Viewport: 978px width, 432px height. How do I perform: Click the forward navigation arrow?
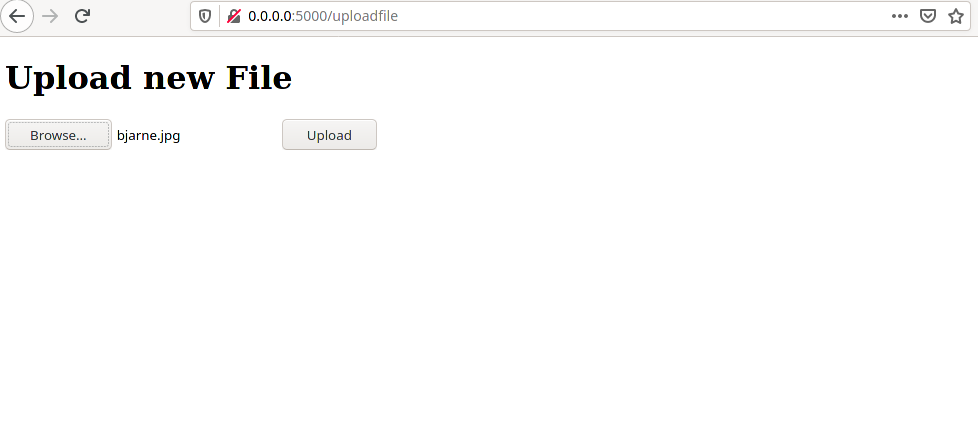(x=50, y=16)
